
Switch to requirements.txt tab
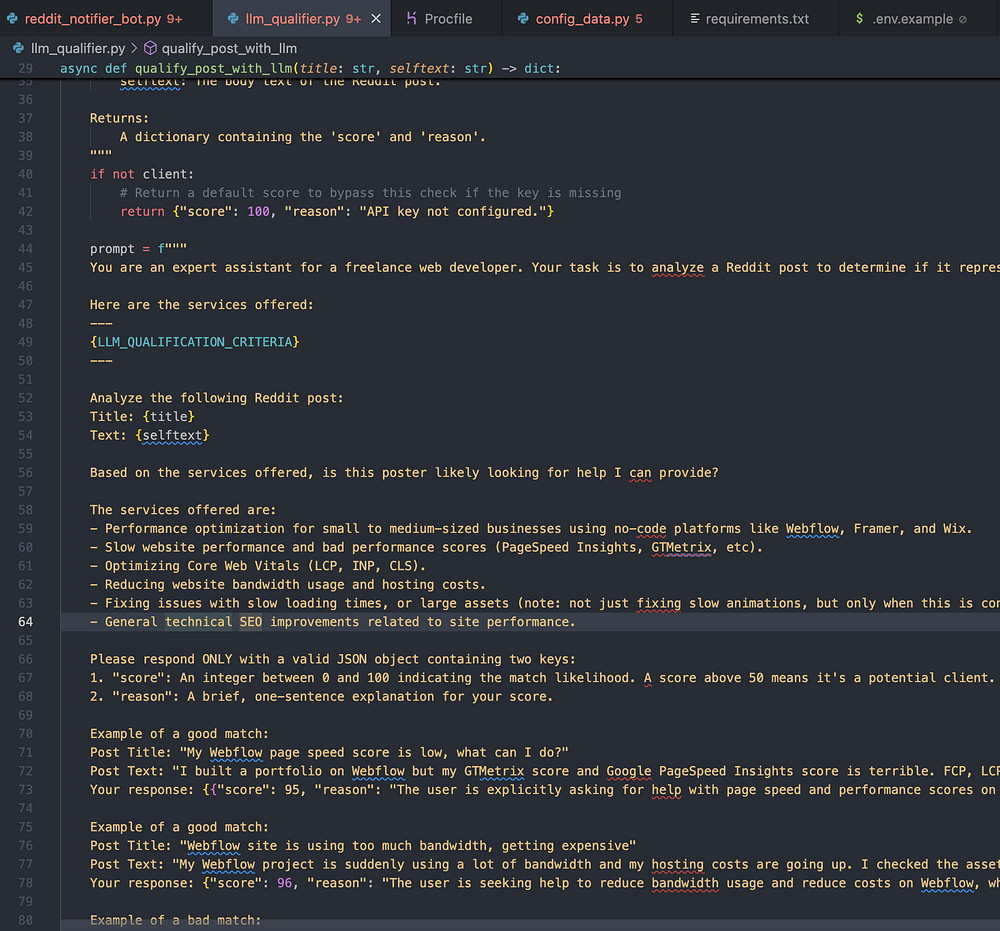coord(756,19)
